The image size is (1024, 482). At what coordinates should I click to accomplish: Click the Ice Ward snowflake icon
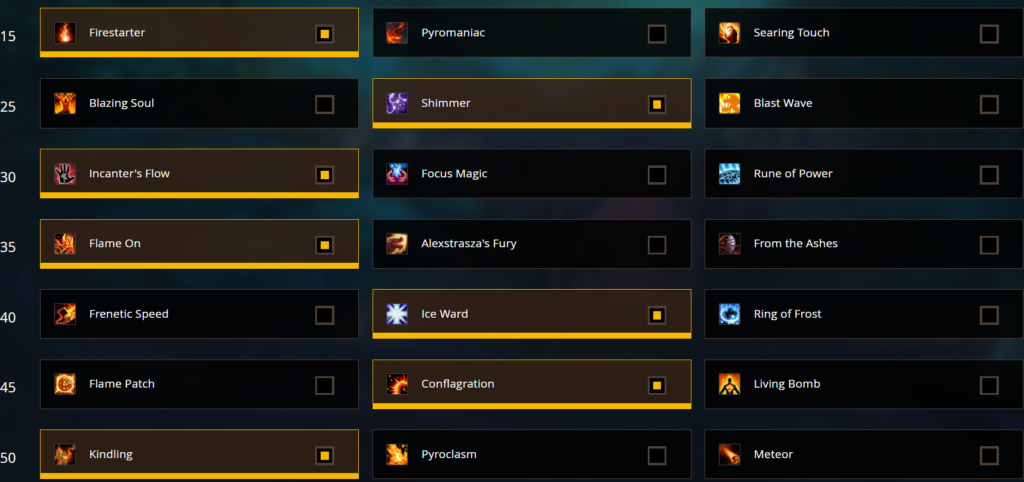(x=397, y=314)
